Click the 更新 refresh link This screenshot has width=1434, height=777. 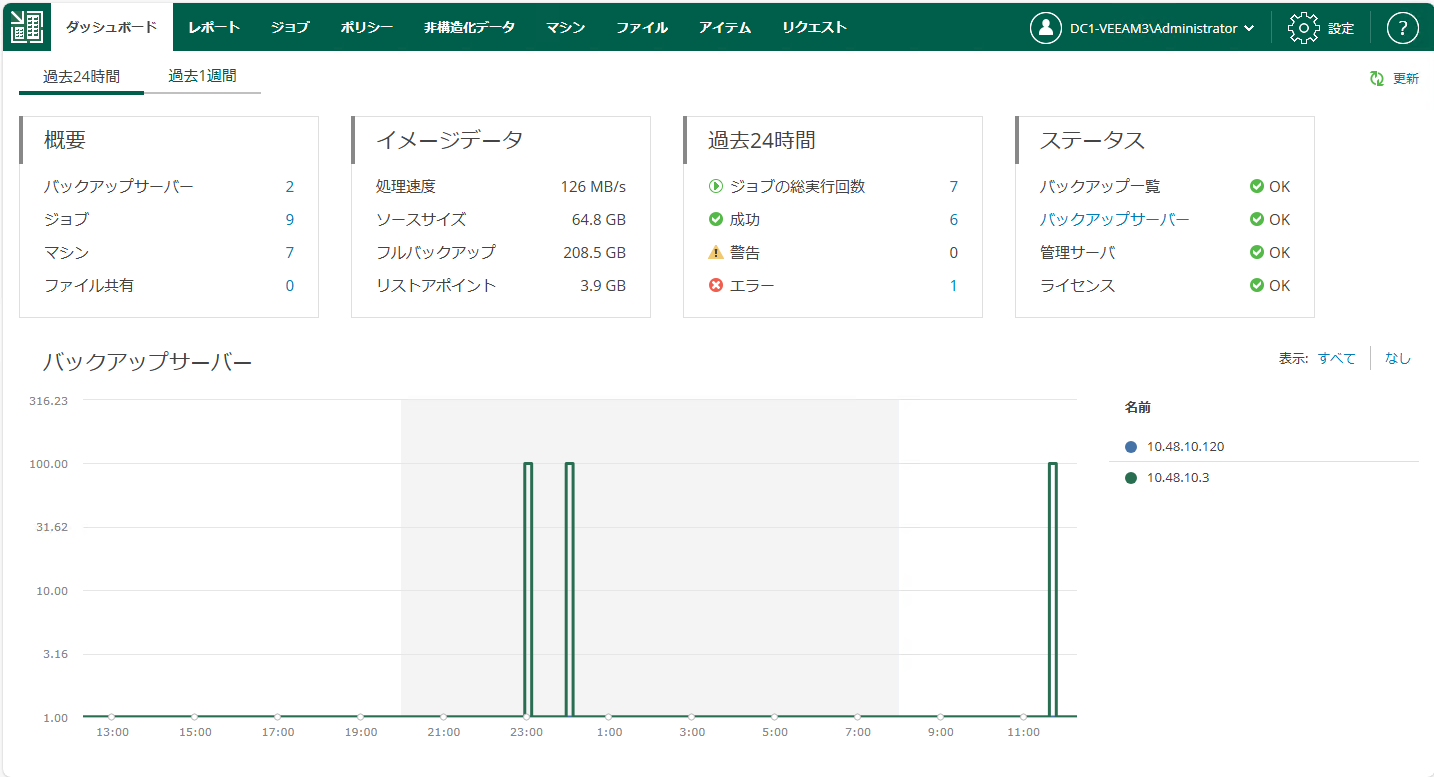click(1406, 78)
